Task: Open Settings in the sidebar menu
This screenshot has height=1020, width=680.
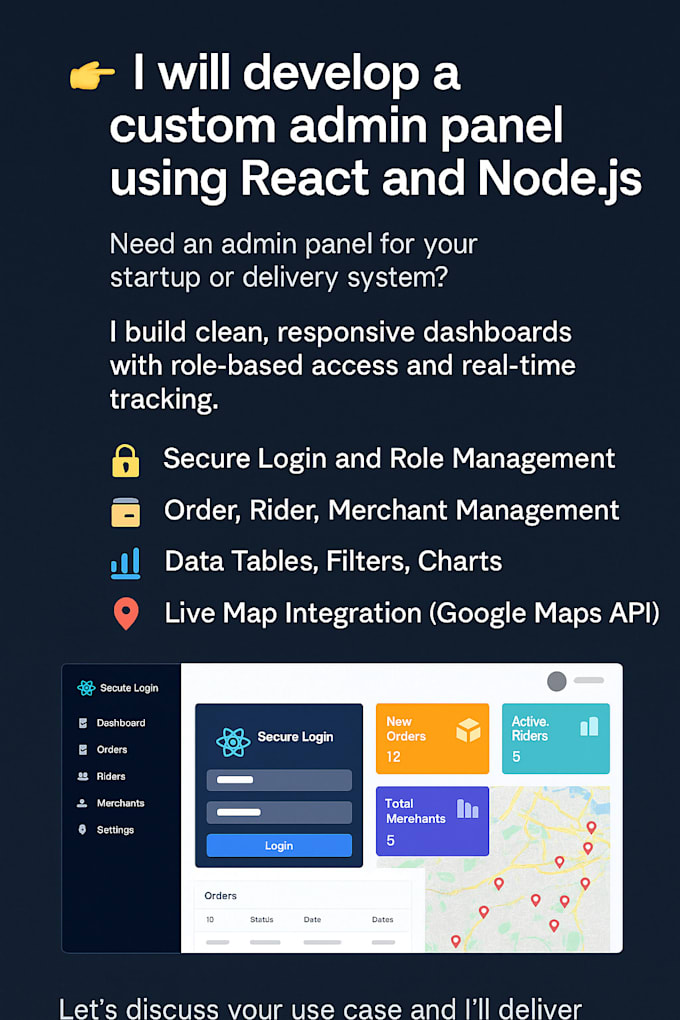Action: (x=115, y=829)
